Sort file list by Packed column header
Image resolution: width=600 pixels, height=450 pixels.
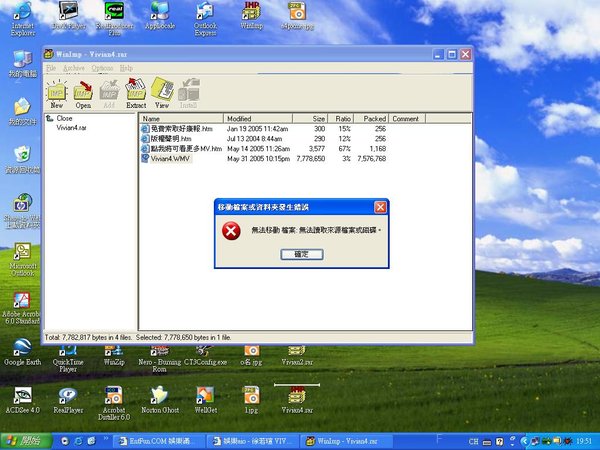coord(371,119)
